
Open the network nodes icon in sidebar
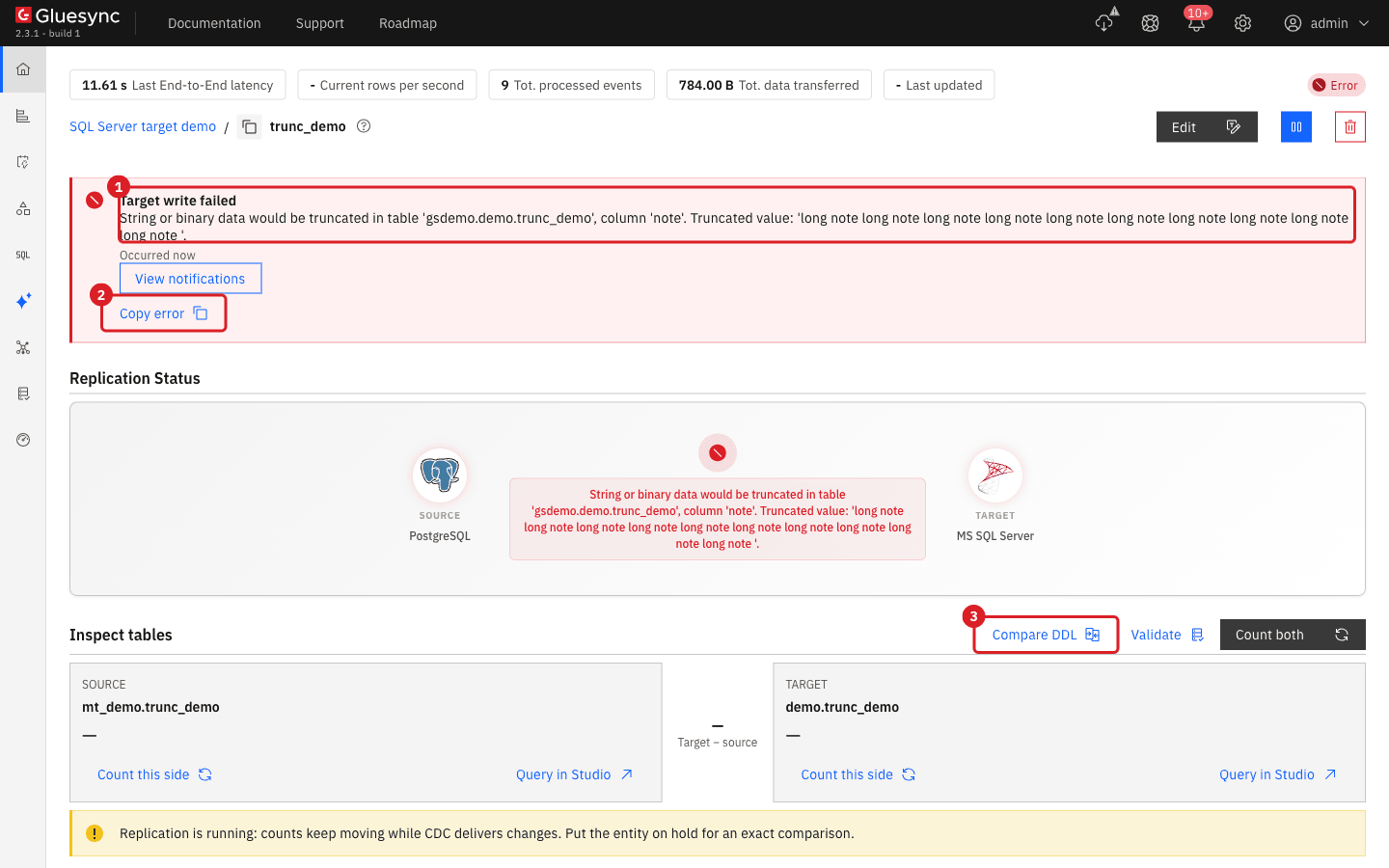[x=23, y=347]
